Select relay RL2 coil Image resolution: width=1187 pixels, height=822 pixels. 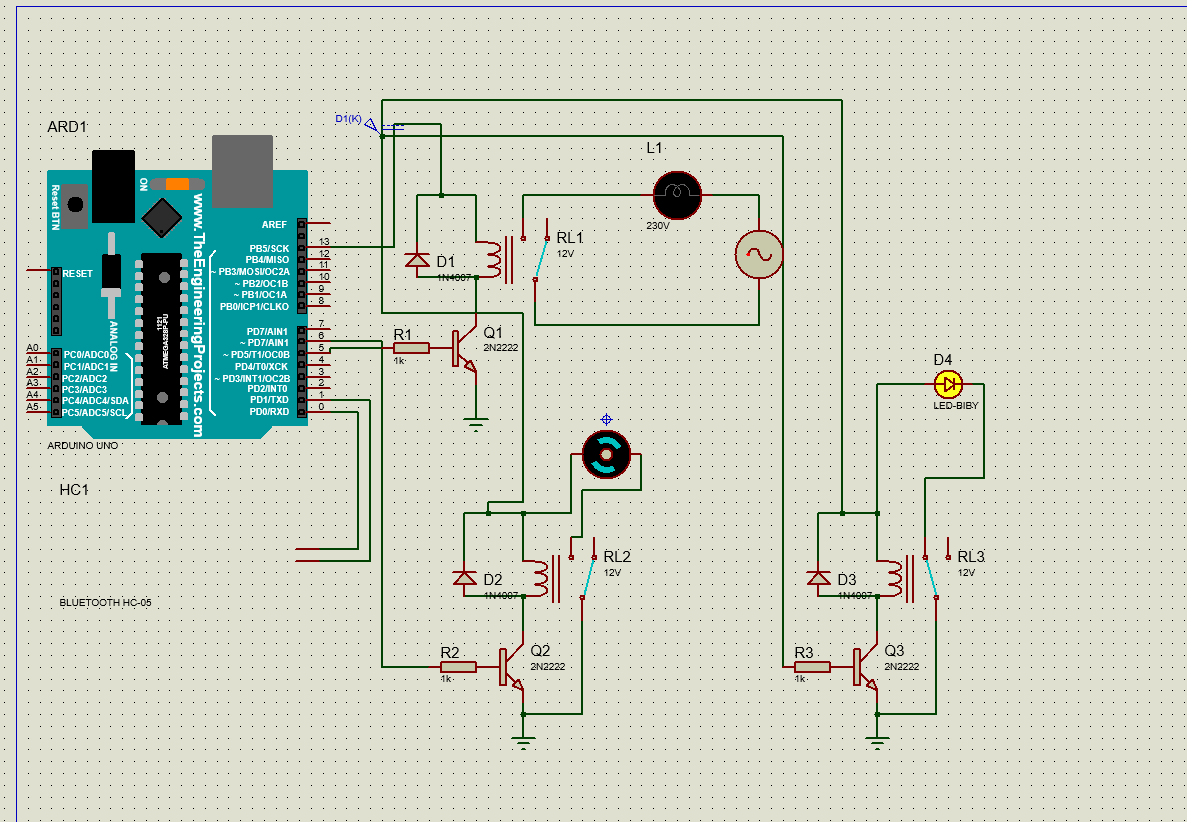pos(541,578)
